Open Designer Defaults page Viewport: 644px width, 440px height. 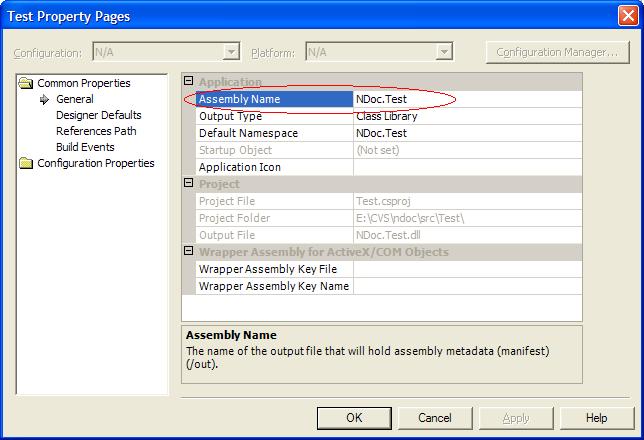[99, 115]
